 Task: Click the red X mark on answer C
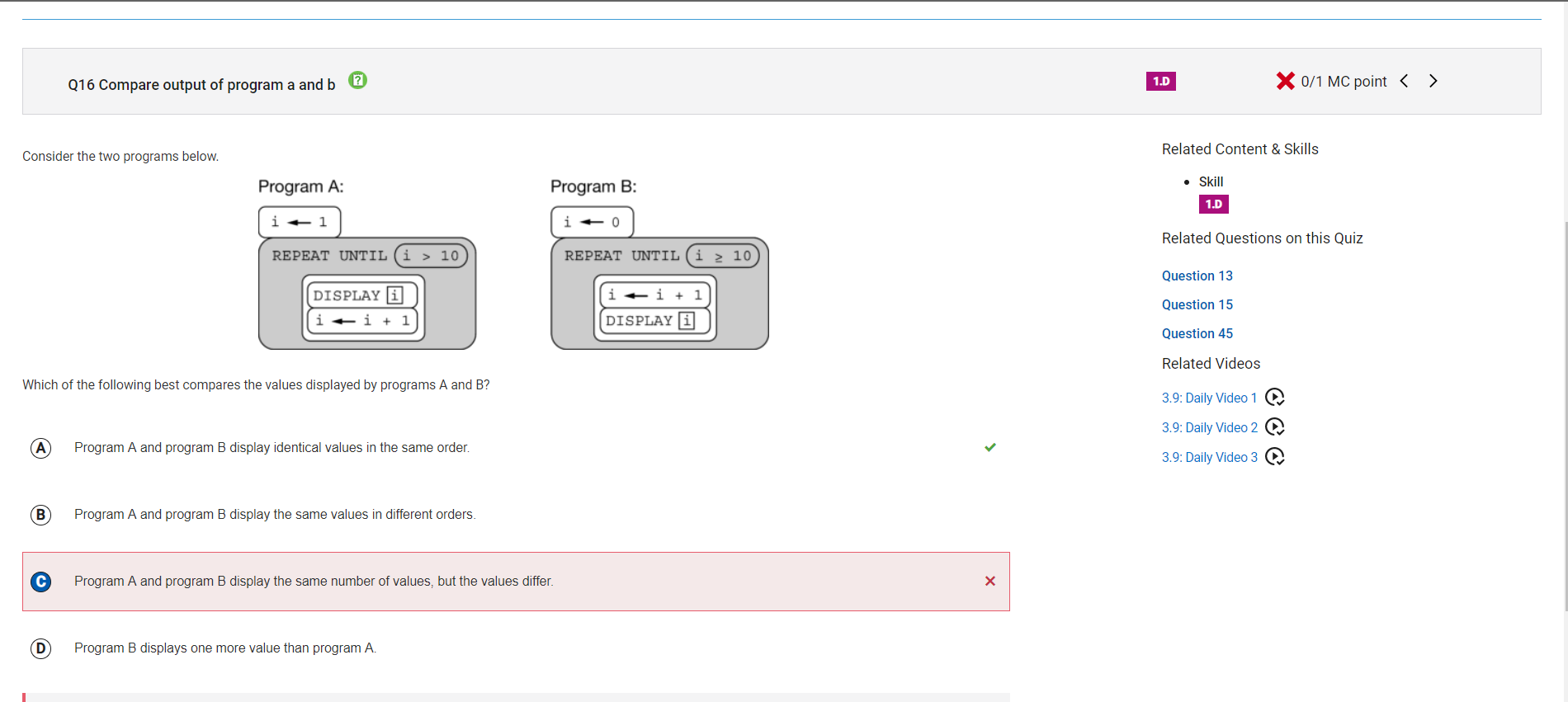coord(990,581)
